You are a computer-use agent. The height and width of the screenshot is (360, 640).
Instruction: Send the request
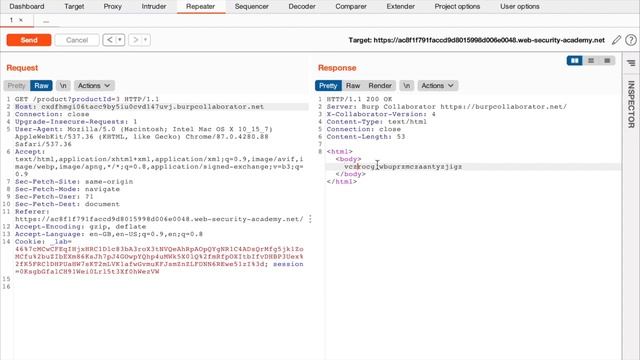click(29, 40)
